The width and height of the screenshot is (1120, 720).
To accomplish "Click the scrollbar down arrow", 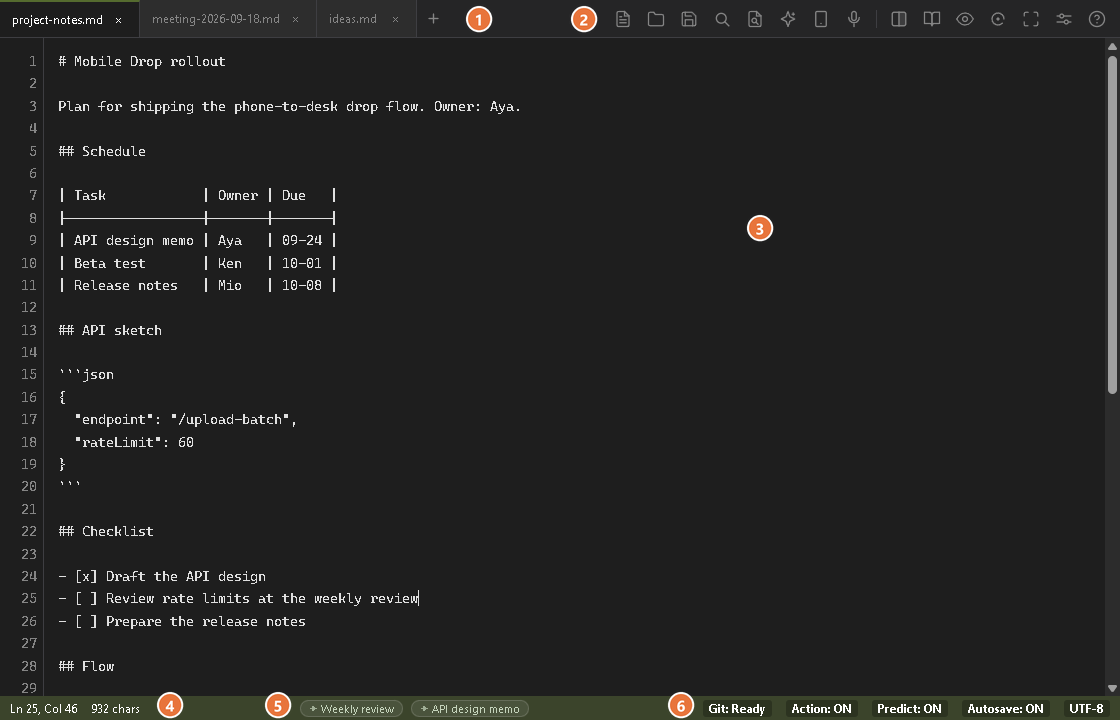I will (1112, 689).
